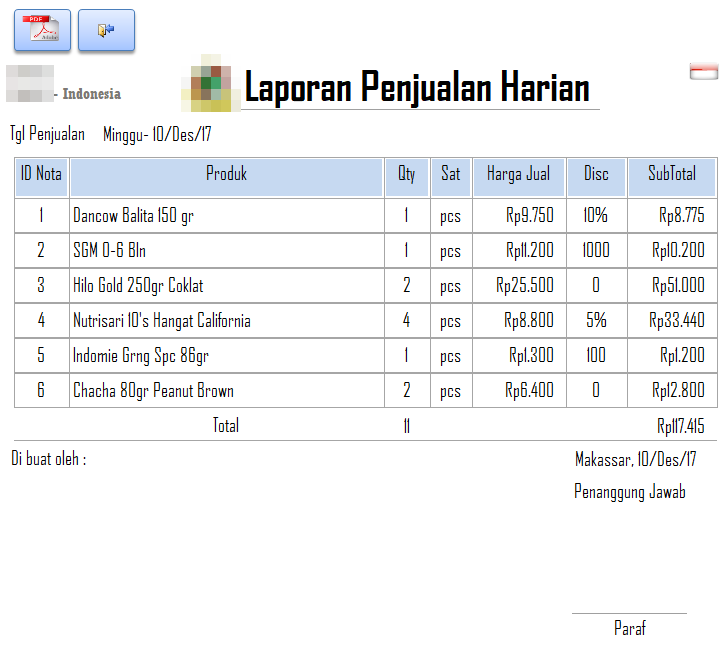
Task: Select the SGM 0-6 Bln product cell
Action: click(x=109, y=250)
